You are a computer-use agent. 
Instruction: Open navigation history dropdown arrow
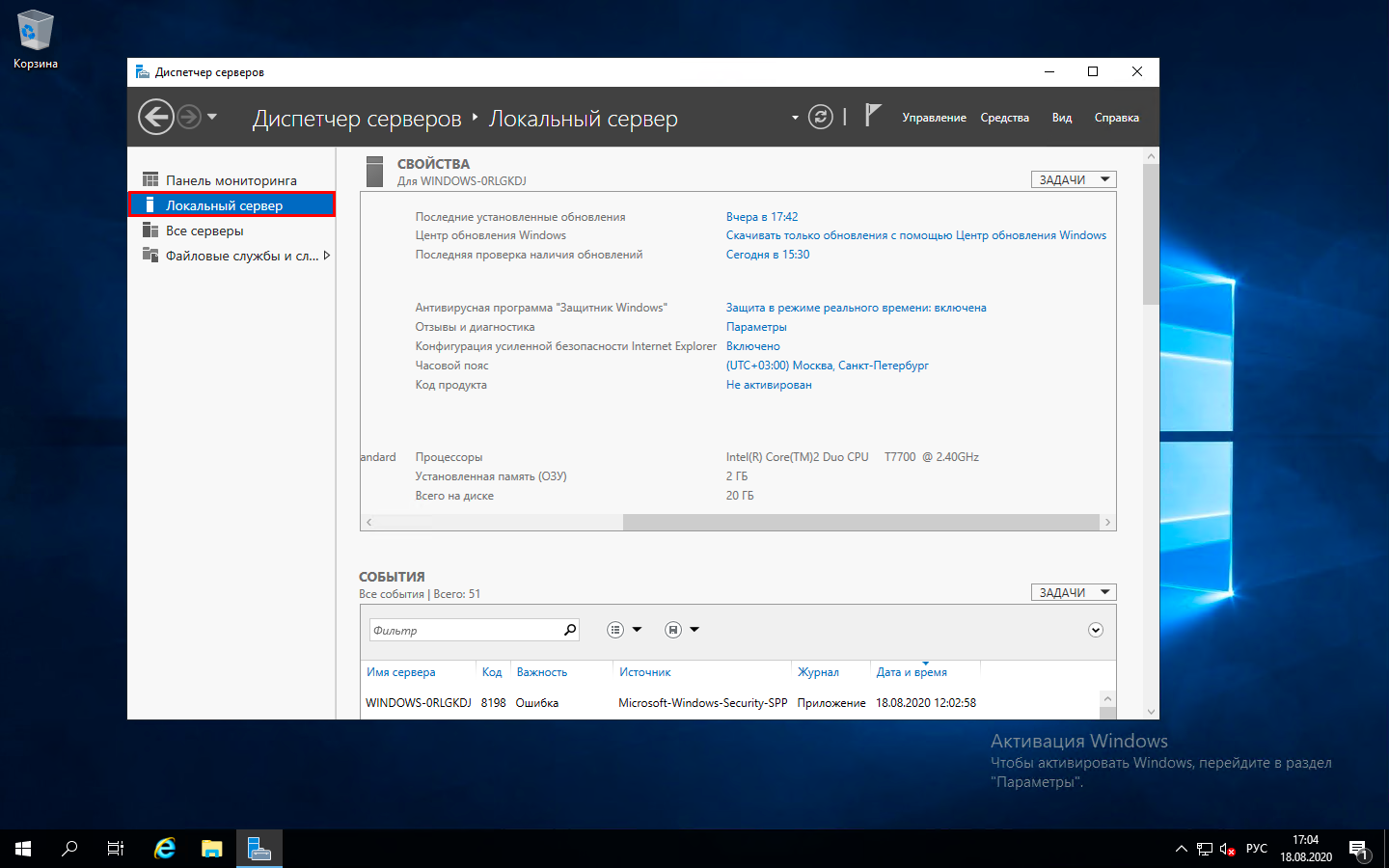coord(212,117)
